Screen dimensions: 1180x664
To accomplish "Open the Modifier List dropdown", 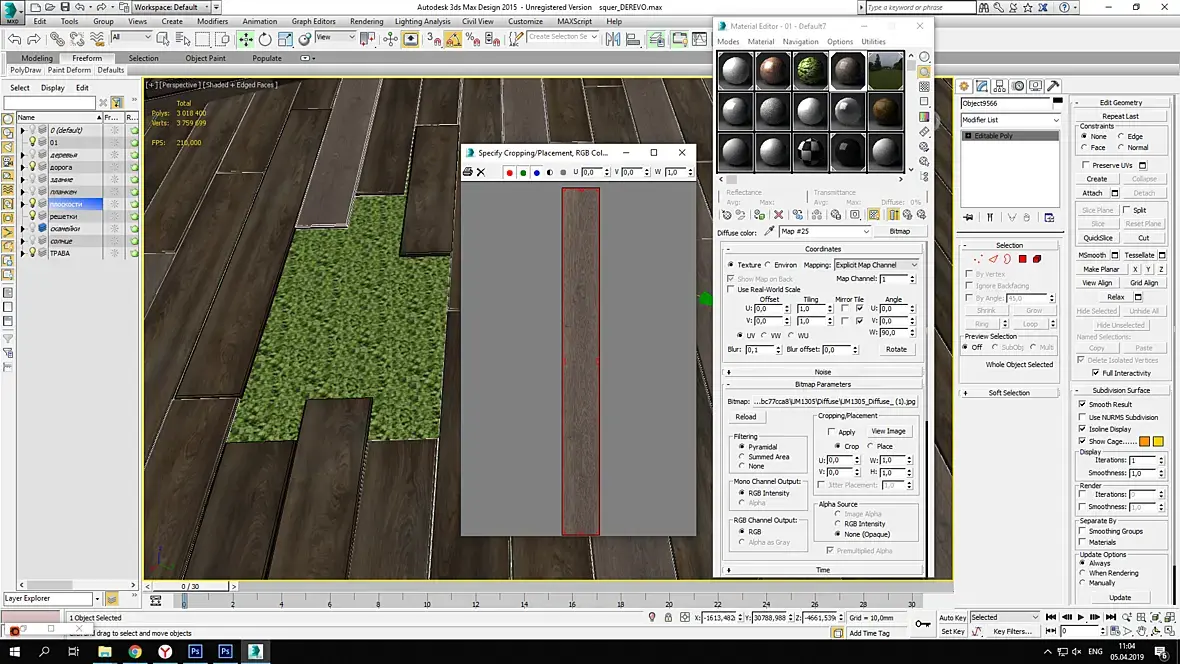I will (1010, 120).
